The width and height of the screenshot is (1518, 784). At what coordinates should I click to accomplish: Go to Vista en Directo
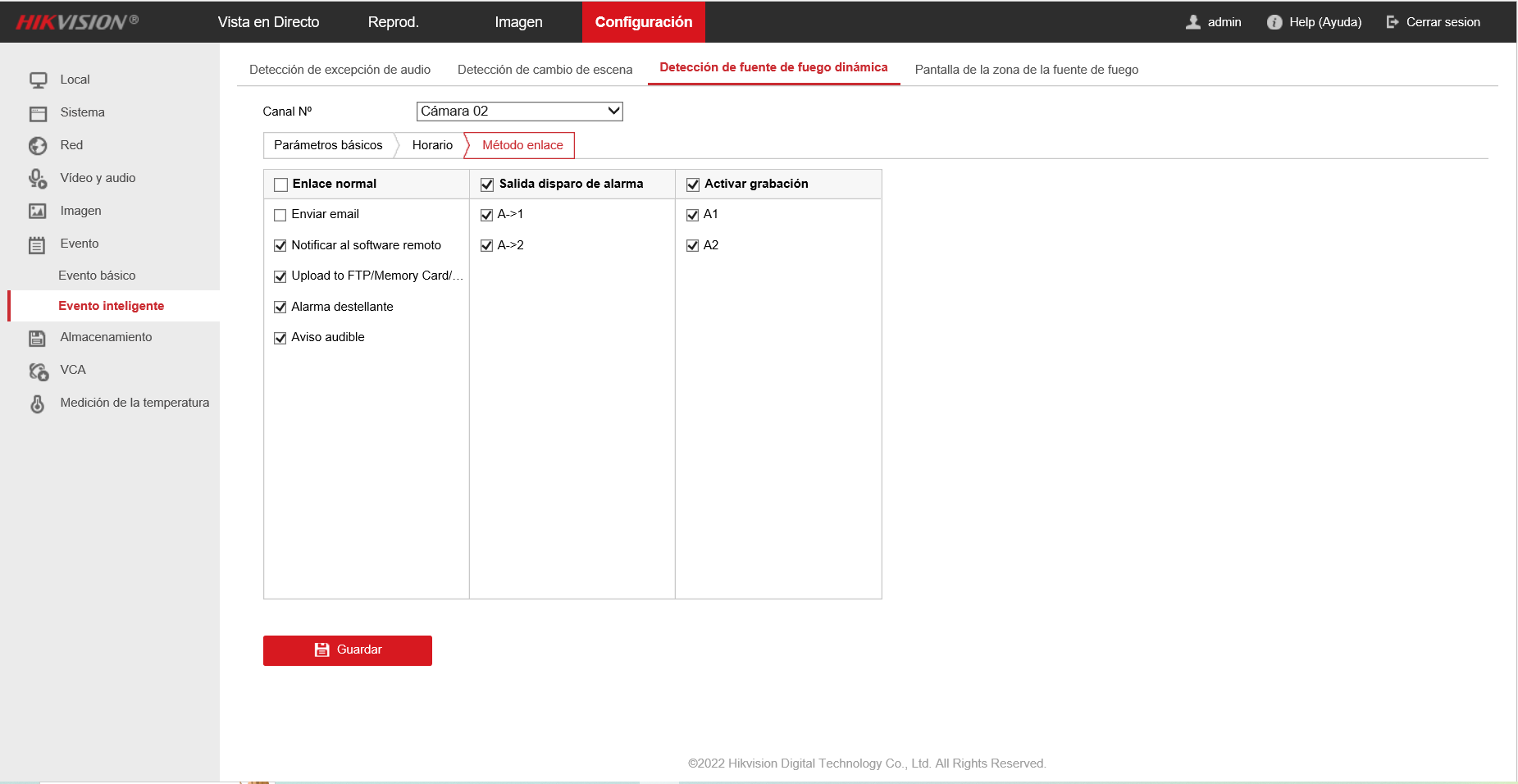pos(268,22)
